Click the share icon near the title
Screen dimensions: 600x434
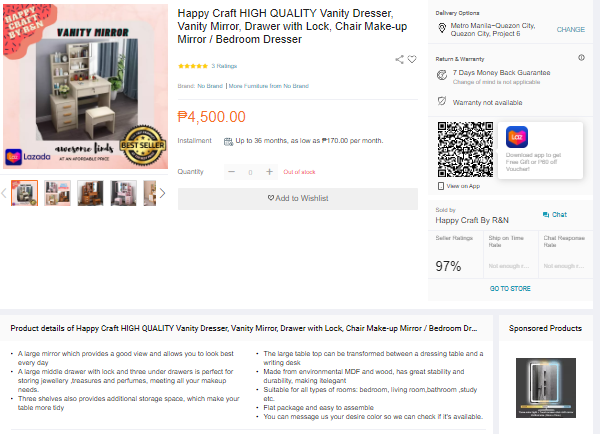(399, 59)
